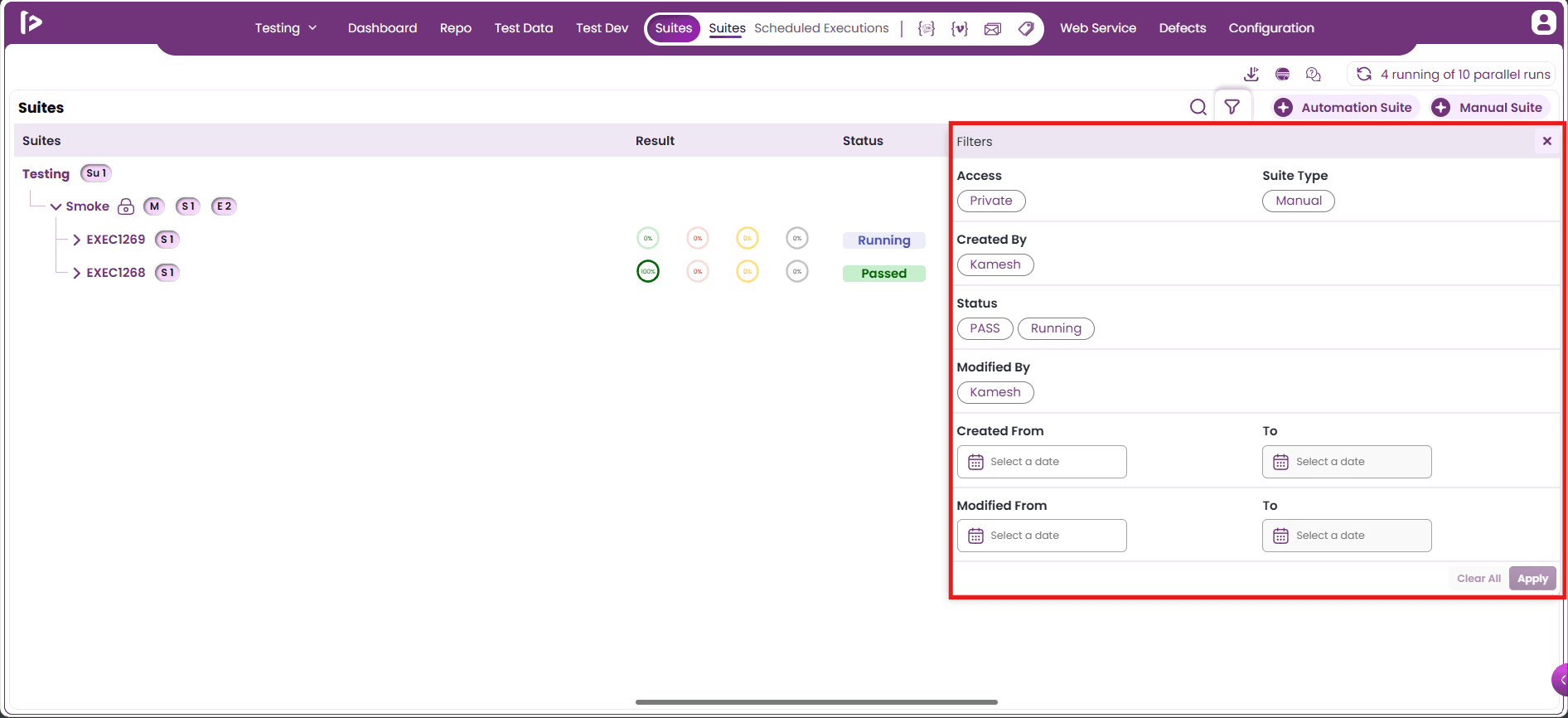Toggle the Running status filter chip
The width and height of the screenshot is (1568, 718).
click(x=1056, y=328)
